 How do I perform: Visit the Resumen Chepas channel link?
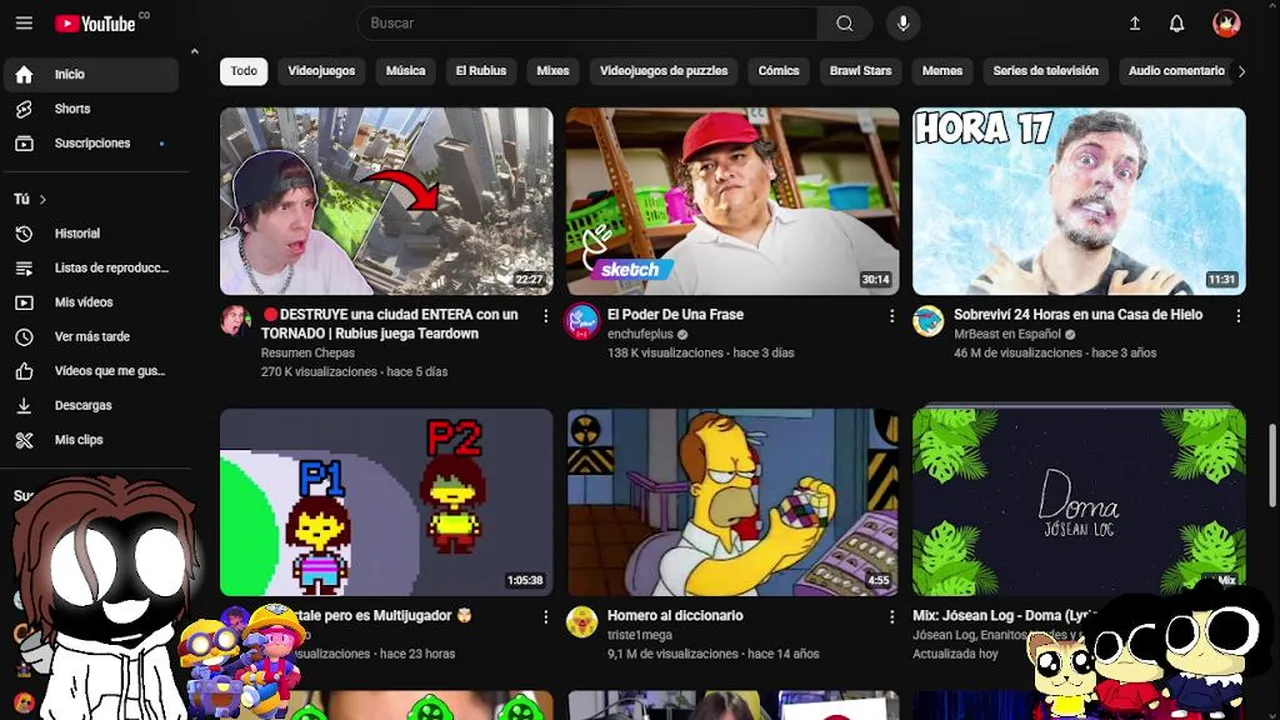tap(307, 353)
